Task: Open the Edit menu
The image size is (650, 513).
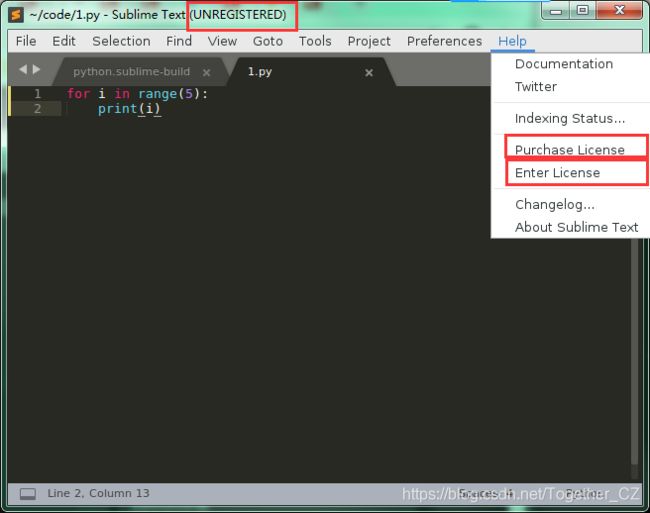Action: coord(64,41)
